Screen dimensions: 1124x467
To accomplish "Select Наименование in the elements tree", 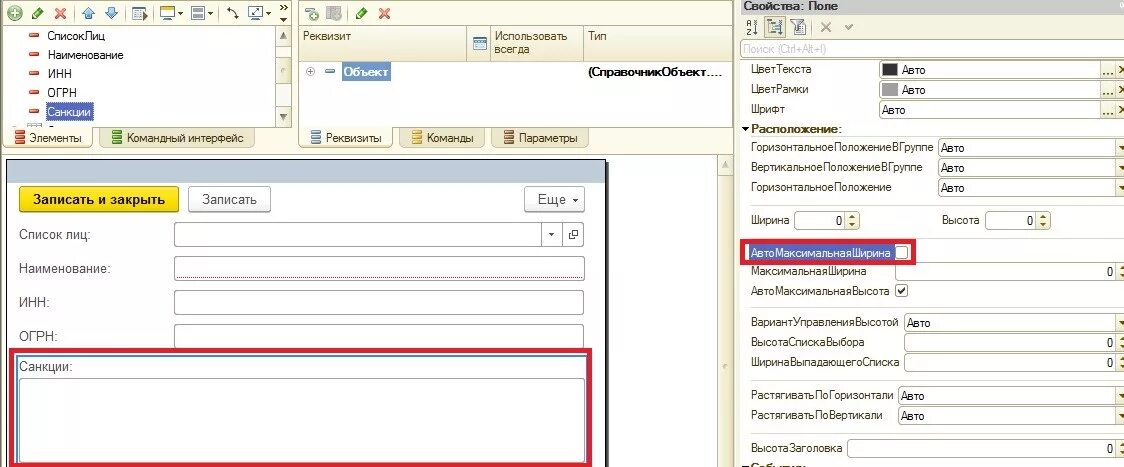I will [85, 55].
